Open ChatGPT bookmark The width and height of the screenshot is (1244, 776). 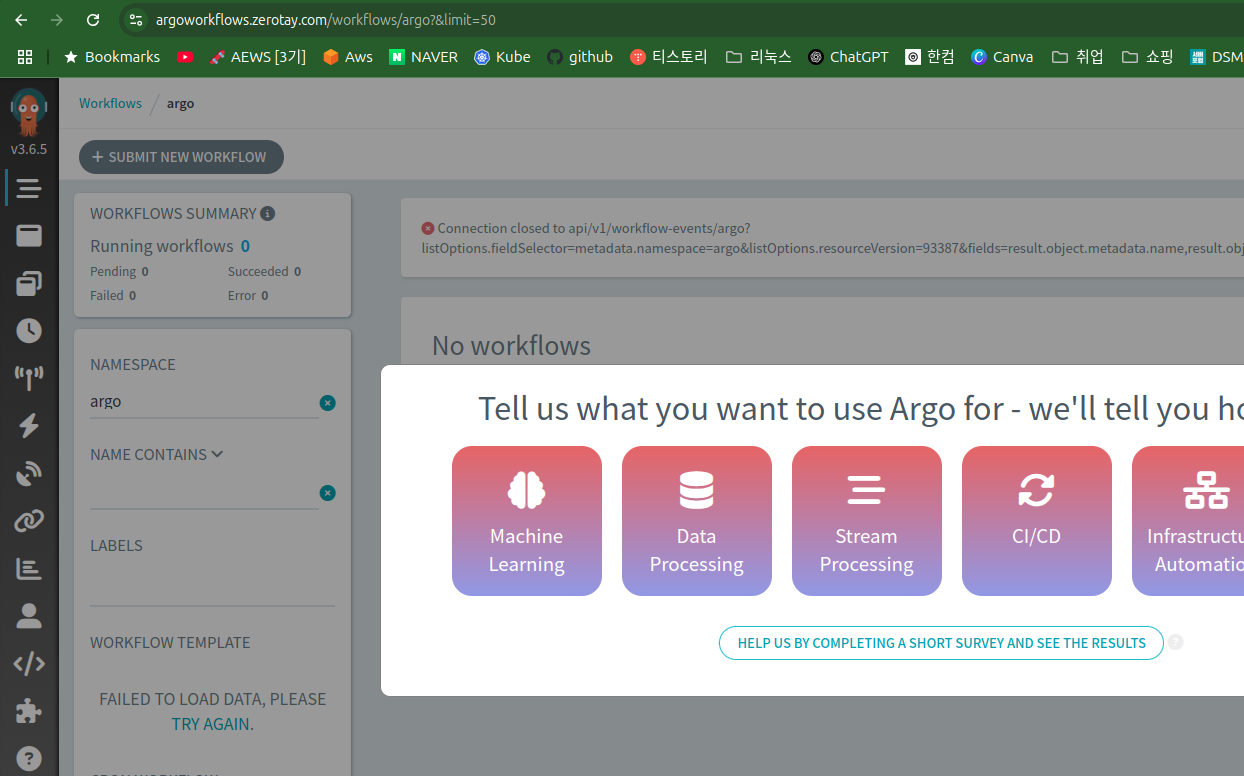849,57
